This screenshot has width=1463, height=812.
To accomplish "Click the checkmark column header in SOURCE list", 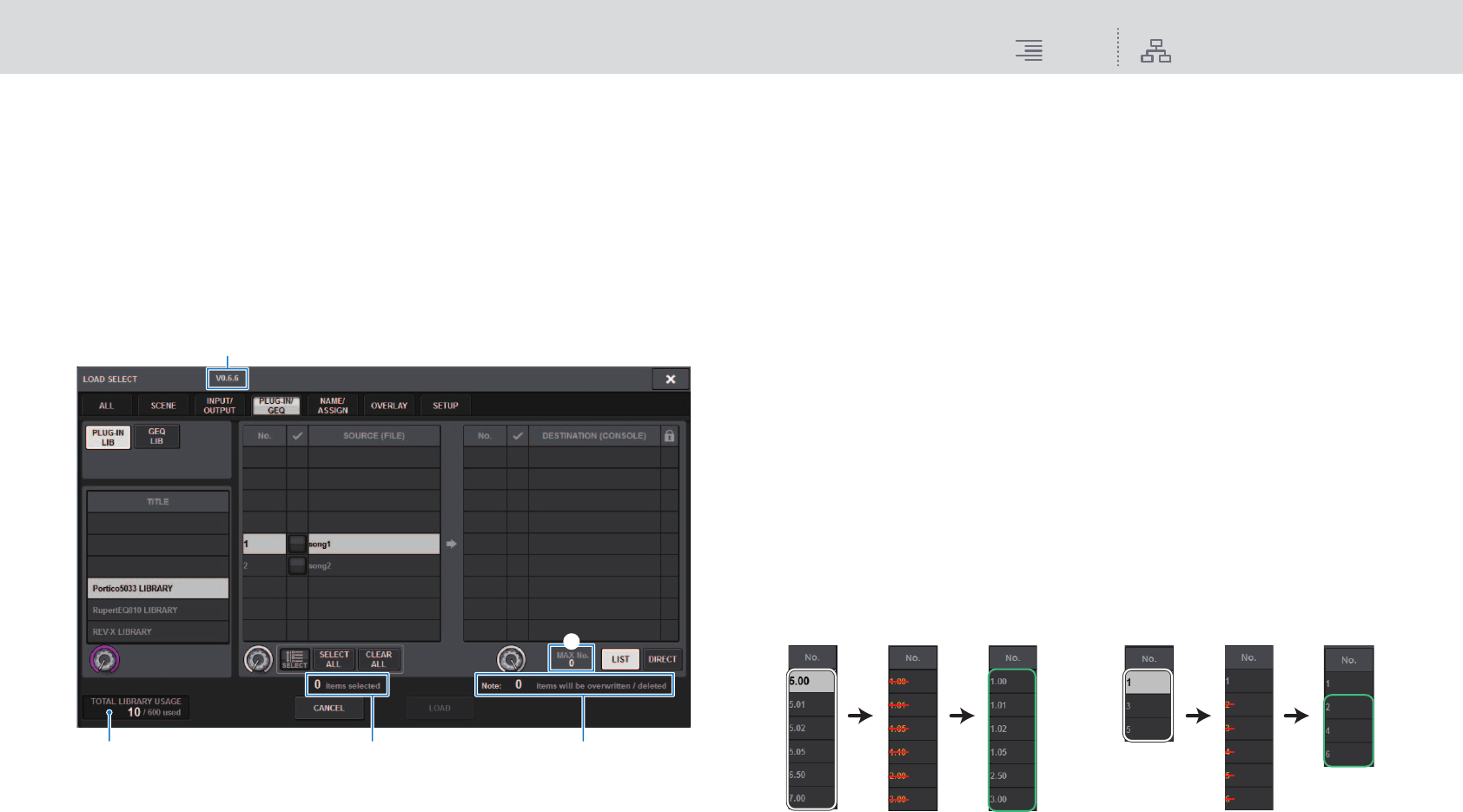I will [297, 436].
